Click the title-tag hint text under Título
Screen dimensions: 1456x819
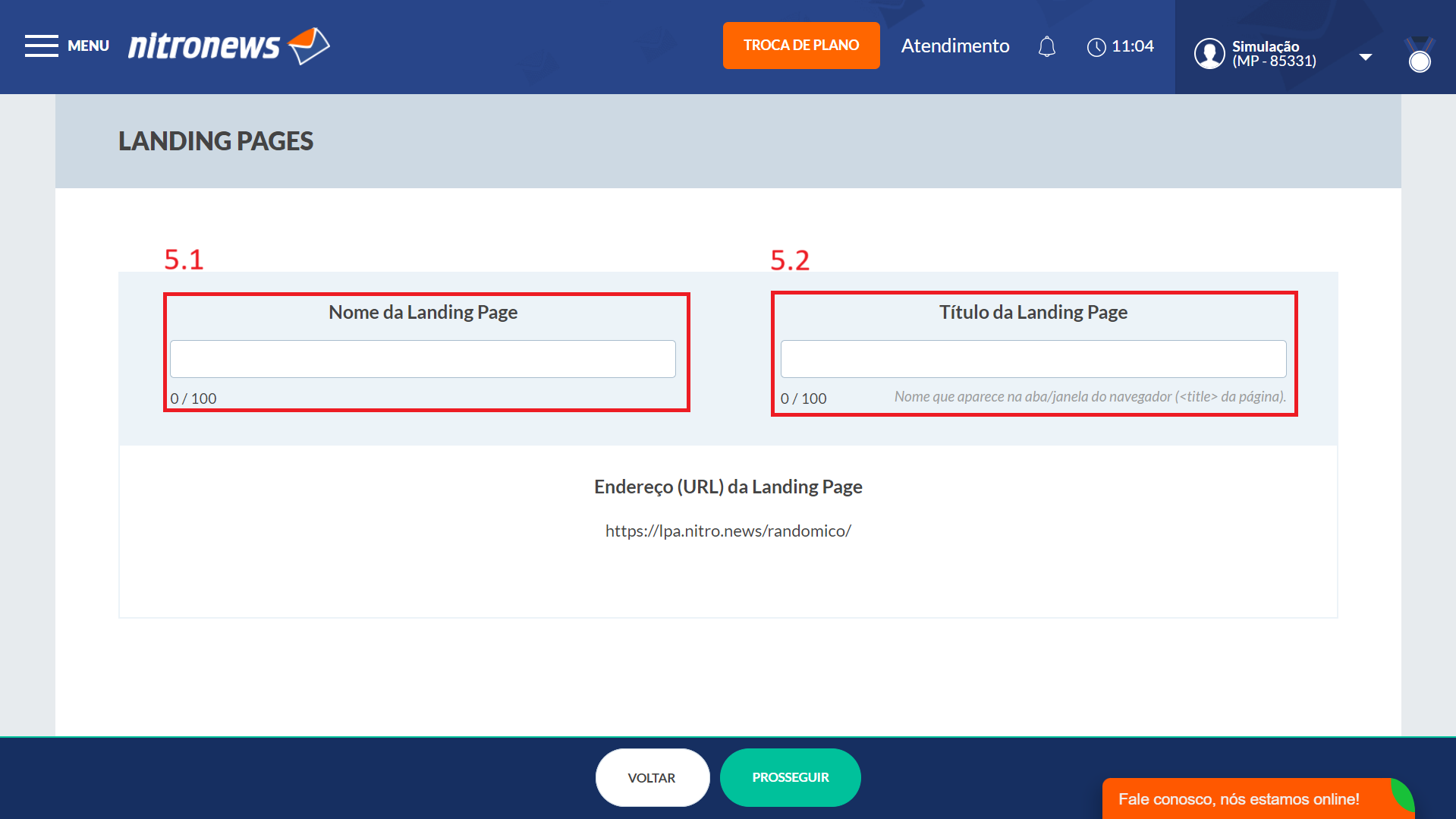tap(1090, 396)
